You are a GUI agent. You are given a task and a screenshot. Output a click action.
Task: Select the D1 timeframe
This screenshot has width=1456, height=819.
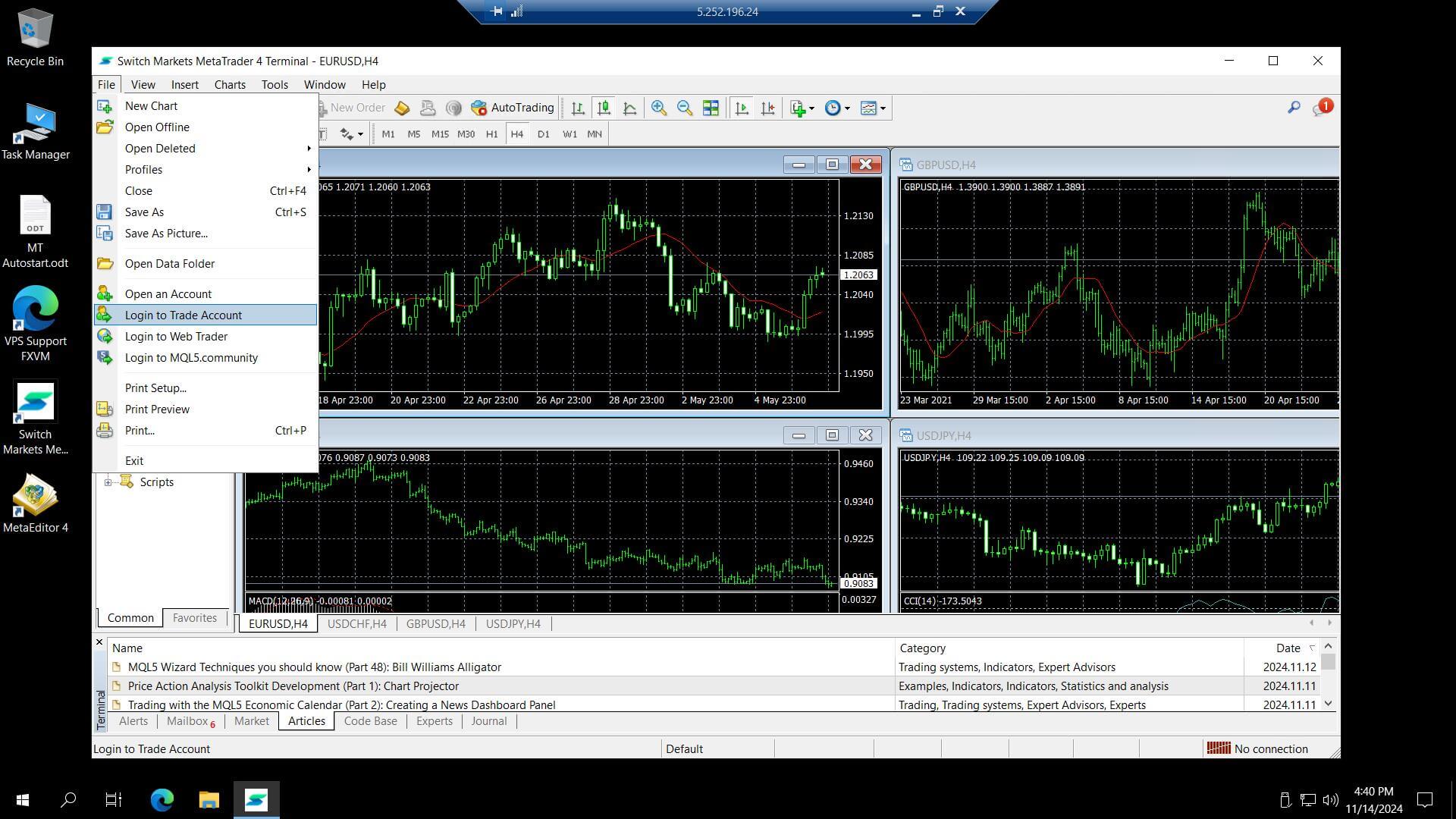pyautogui.click(x=543, y=134)
